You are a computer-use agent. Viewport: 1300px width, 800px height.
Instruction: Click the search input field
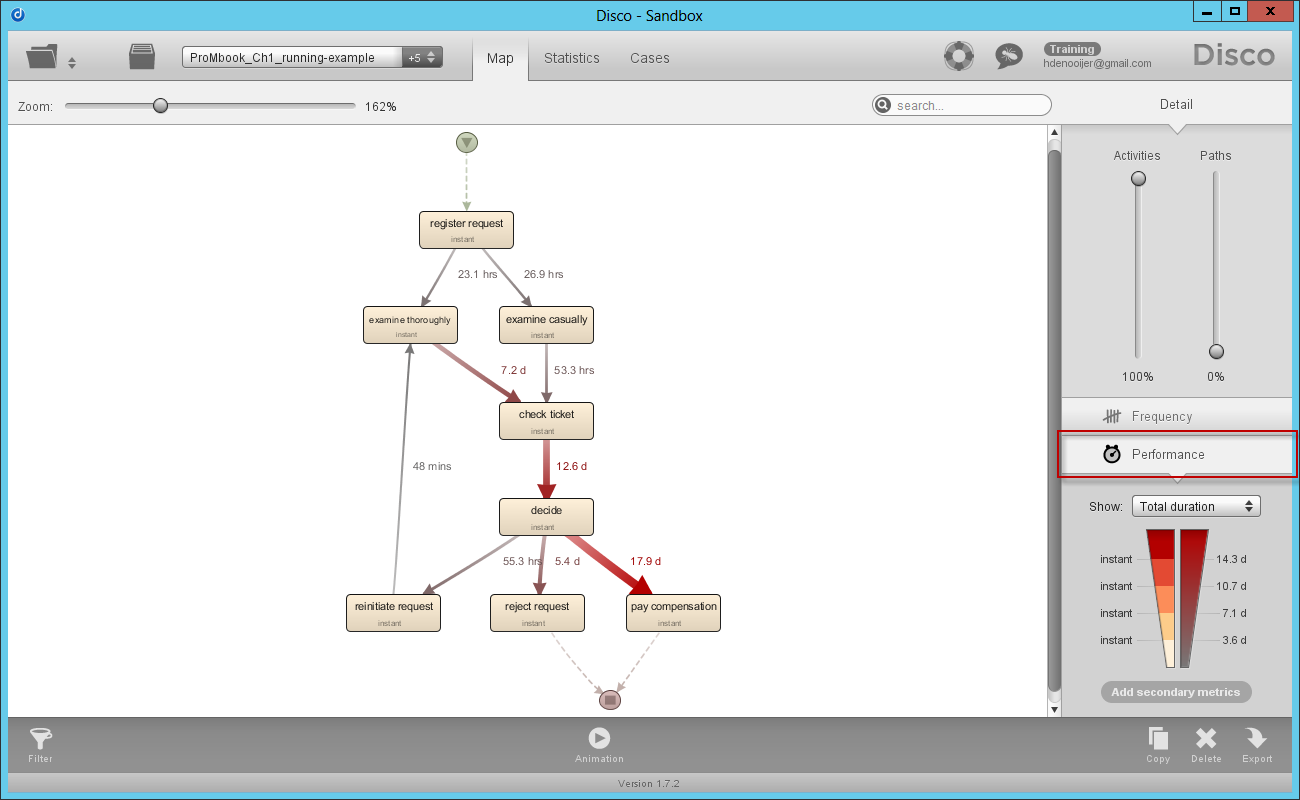point(962,105)
